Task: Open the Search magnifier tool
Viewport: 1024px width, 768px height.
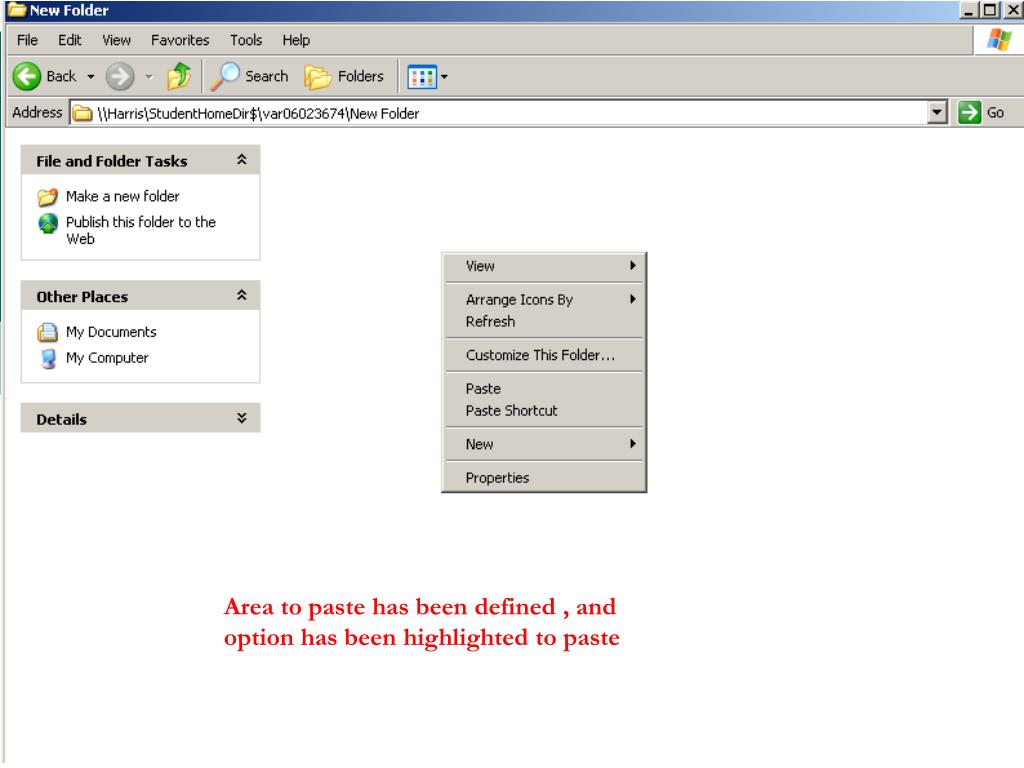Action: pos(229,76)
